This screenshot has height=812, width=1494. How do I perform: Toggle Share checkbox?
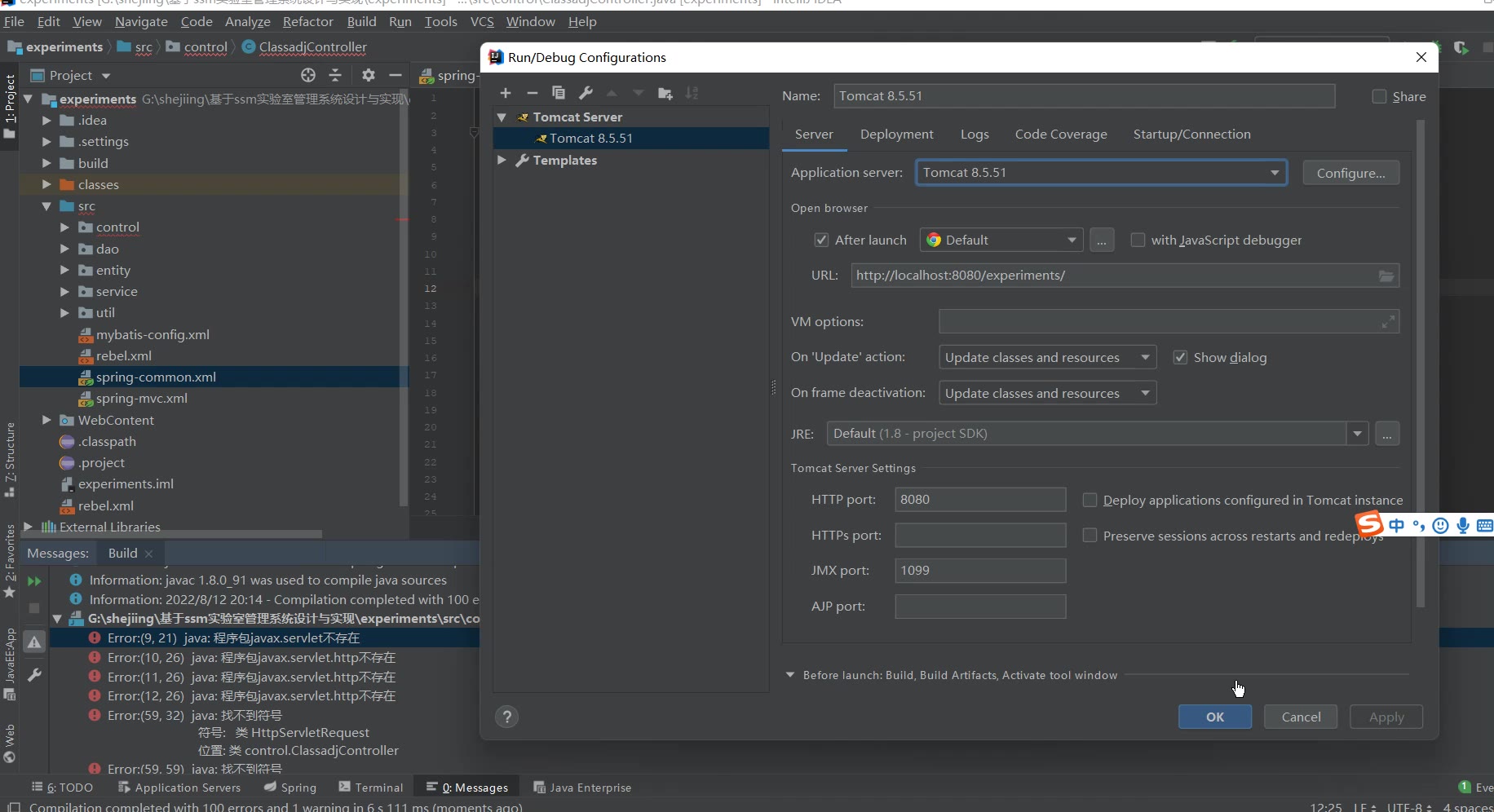[x=1380, y=96]
